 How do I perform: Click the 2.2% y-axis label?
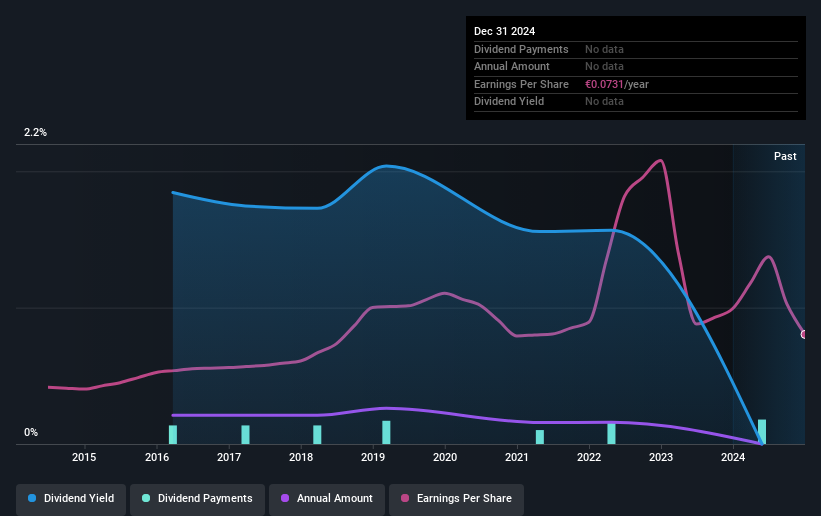point(35,133)
